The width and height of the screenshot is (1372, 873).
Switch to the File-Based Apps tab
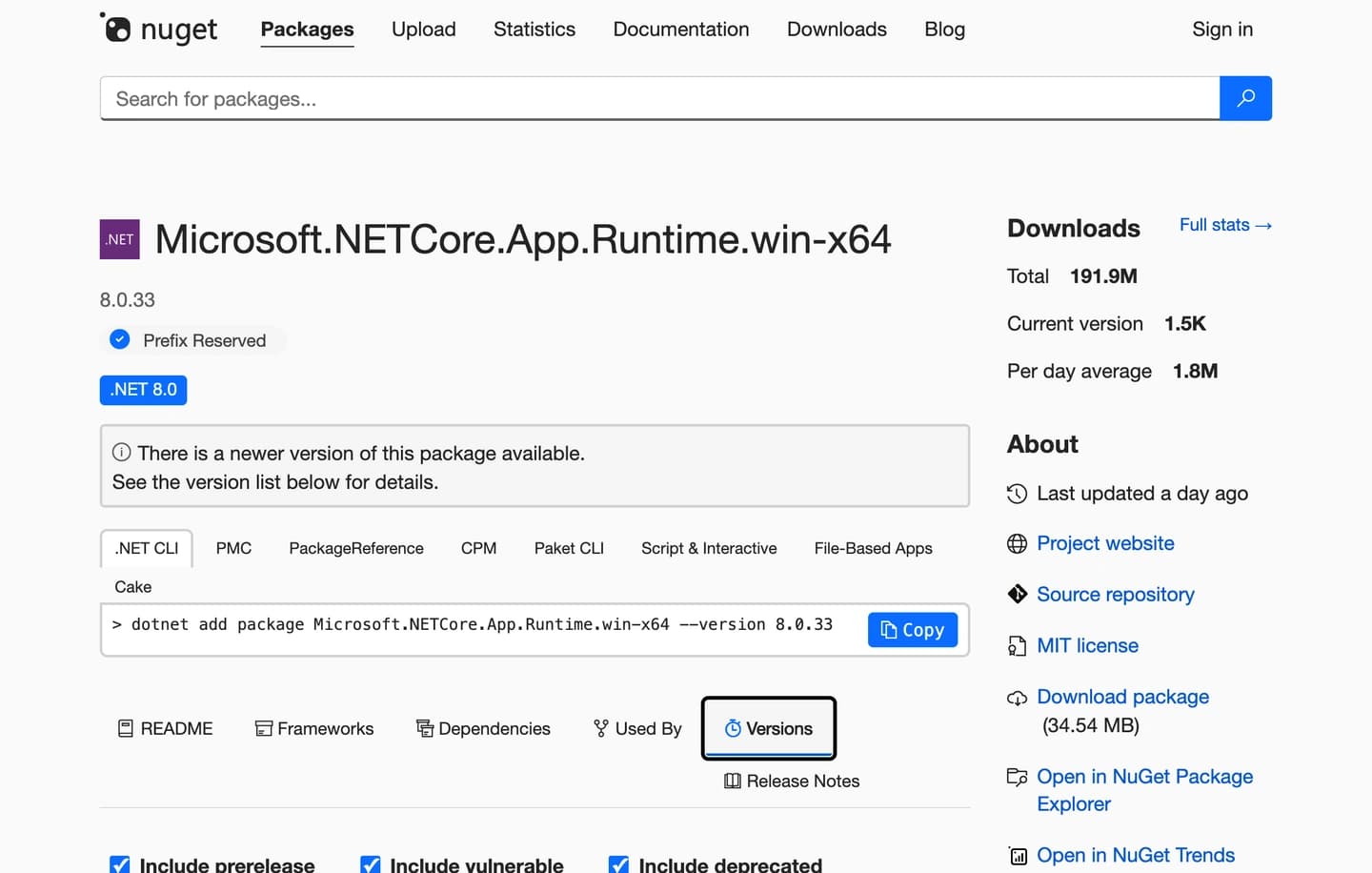[x=874, y=548]
